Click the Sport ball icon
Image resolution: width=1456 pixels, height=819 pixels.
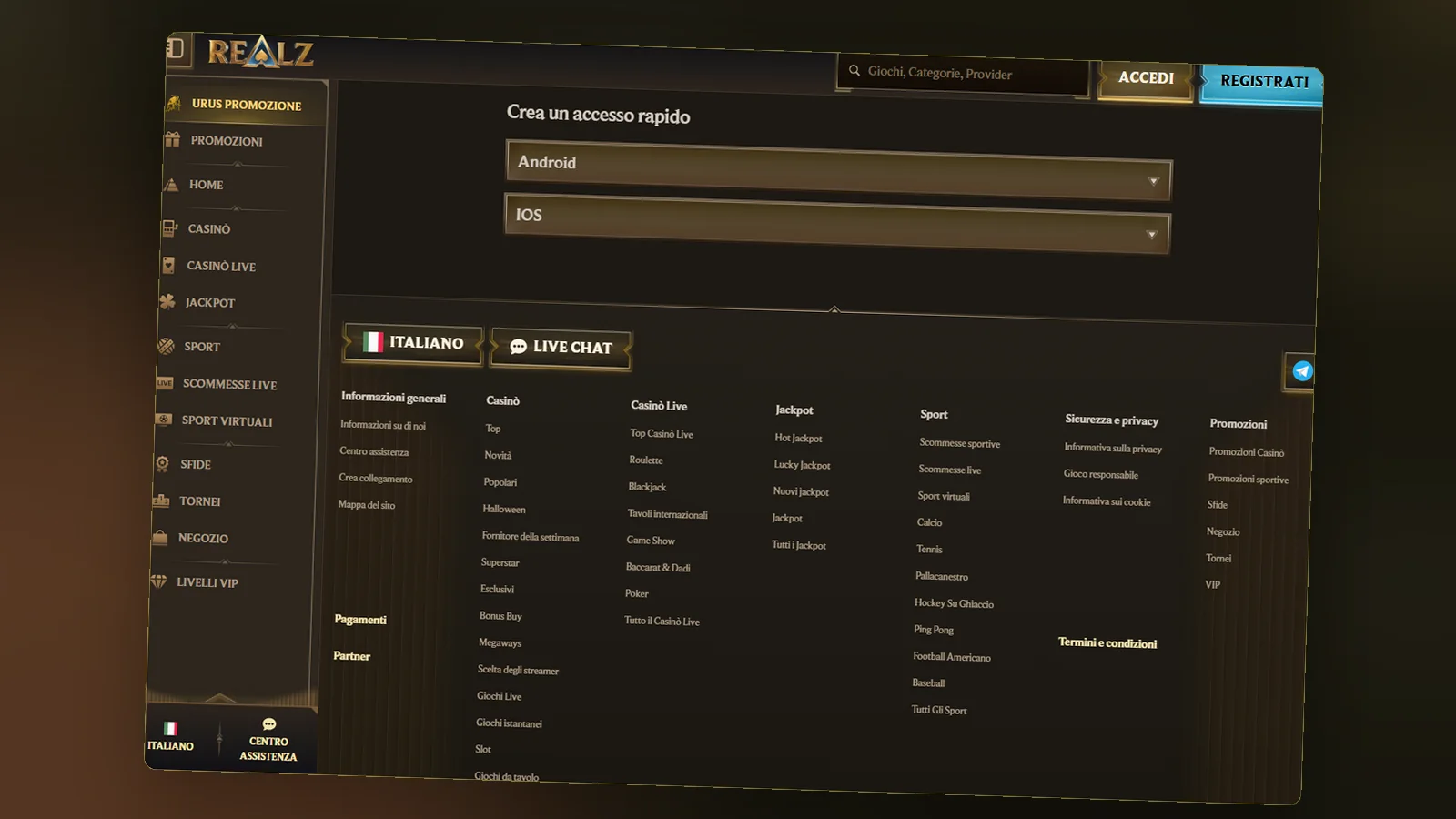[166, 346]
